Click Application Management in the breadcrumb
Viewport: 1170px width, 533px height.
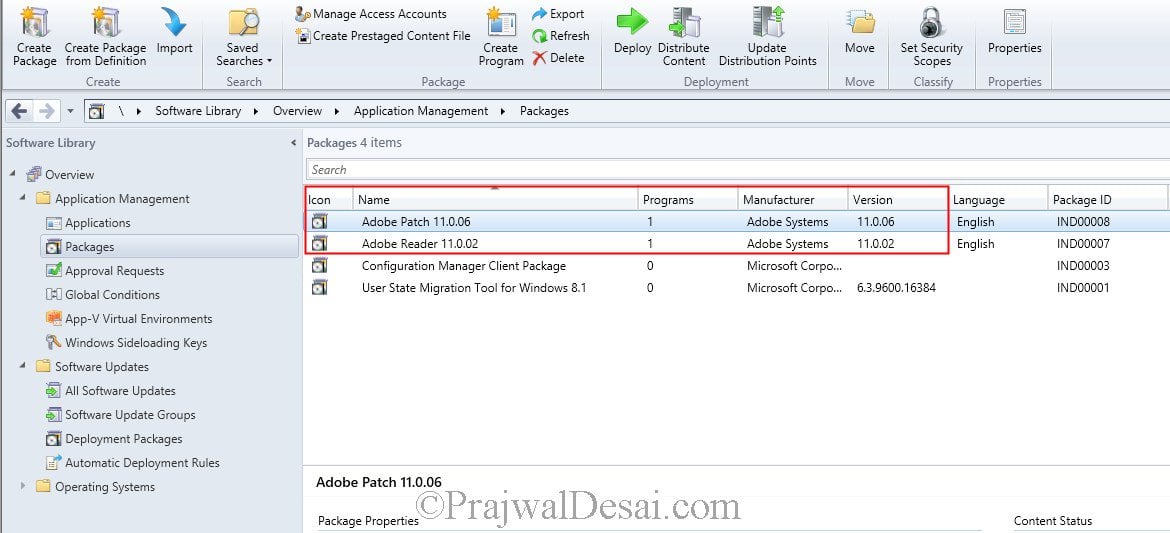[421, 111]
